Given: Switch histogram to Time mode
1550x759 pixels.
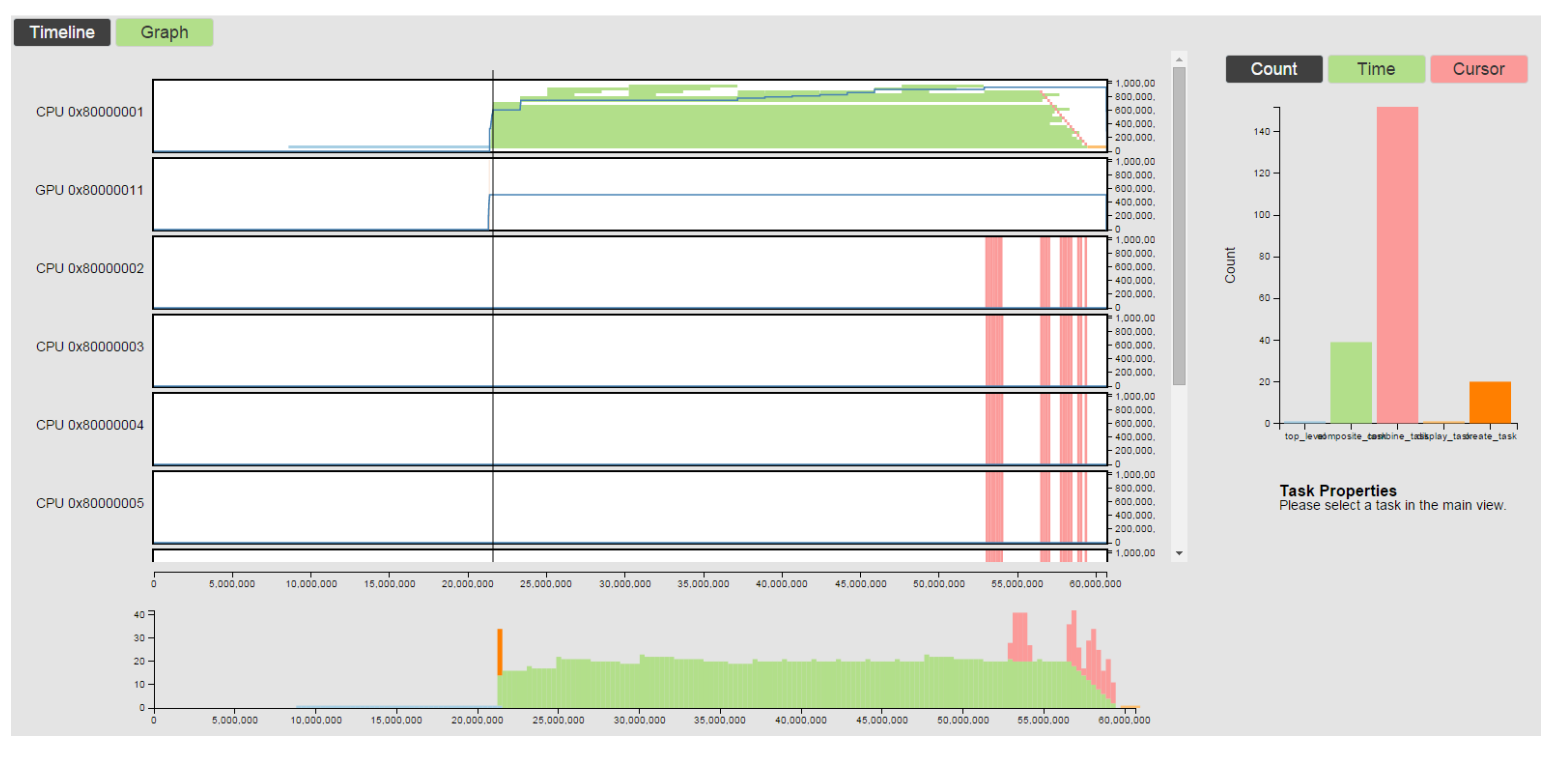Looking at the screenshot, I should (1376, 69).
